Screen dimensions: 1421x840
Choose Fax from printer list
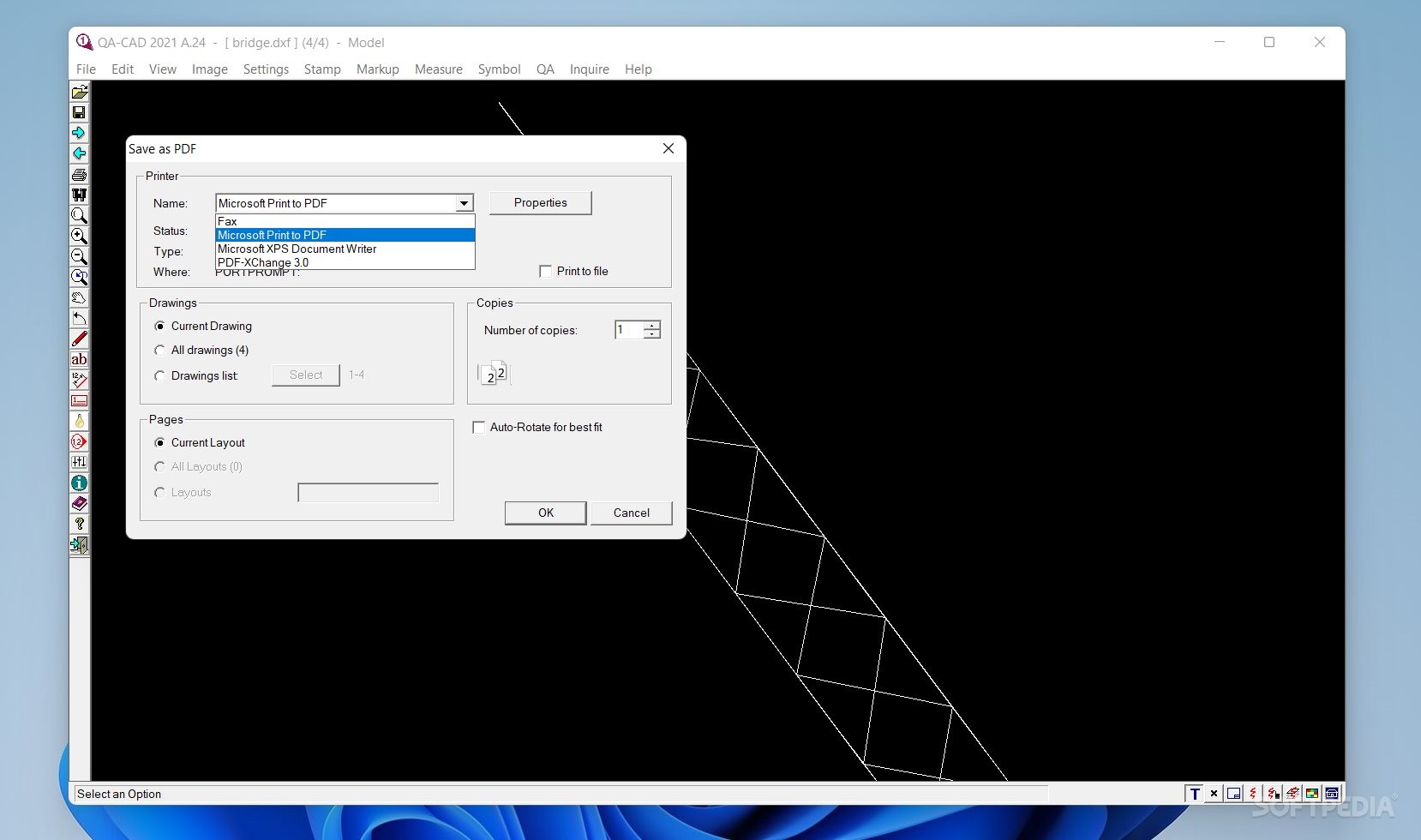(345, 221)
